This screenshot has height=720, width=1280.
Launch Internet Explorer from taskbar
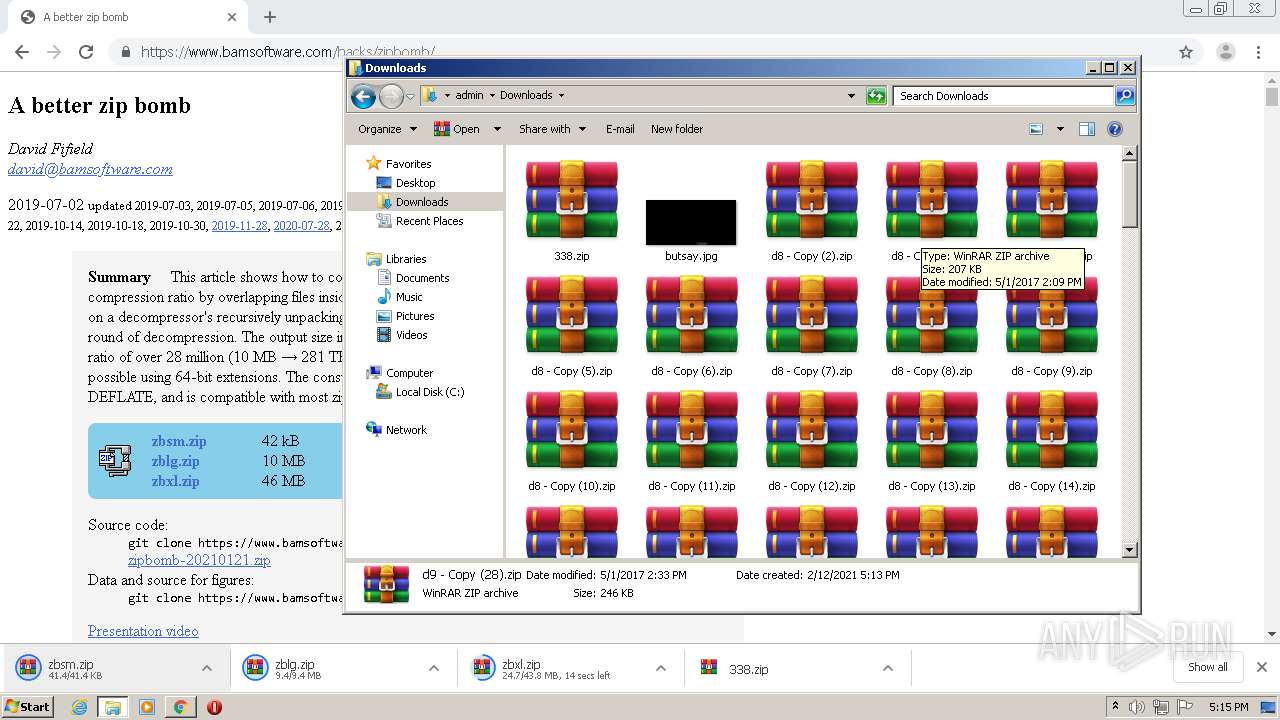click(79, 707)
